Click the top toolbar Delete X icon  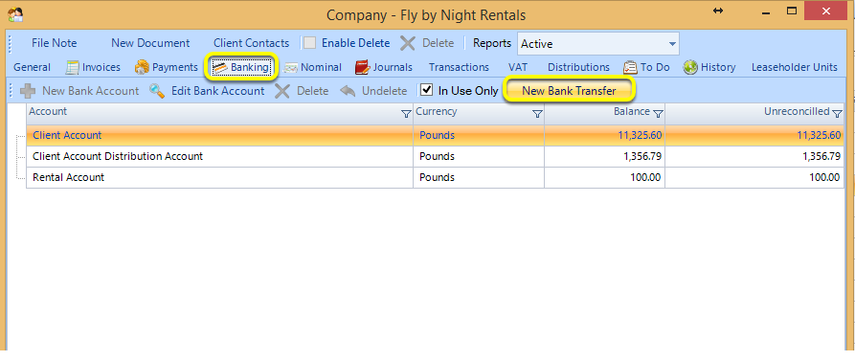(x=407, y=43)
